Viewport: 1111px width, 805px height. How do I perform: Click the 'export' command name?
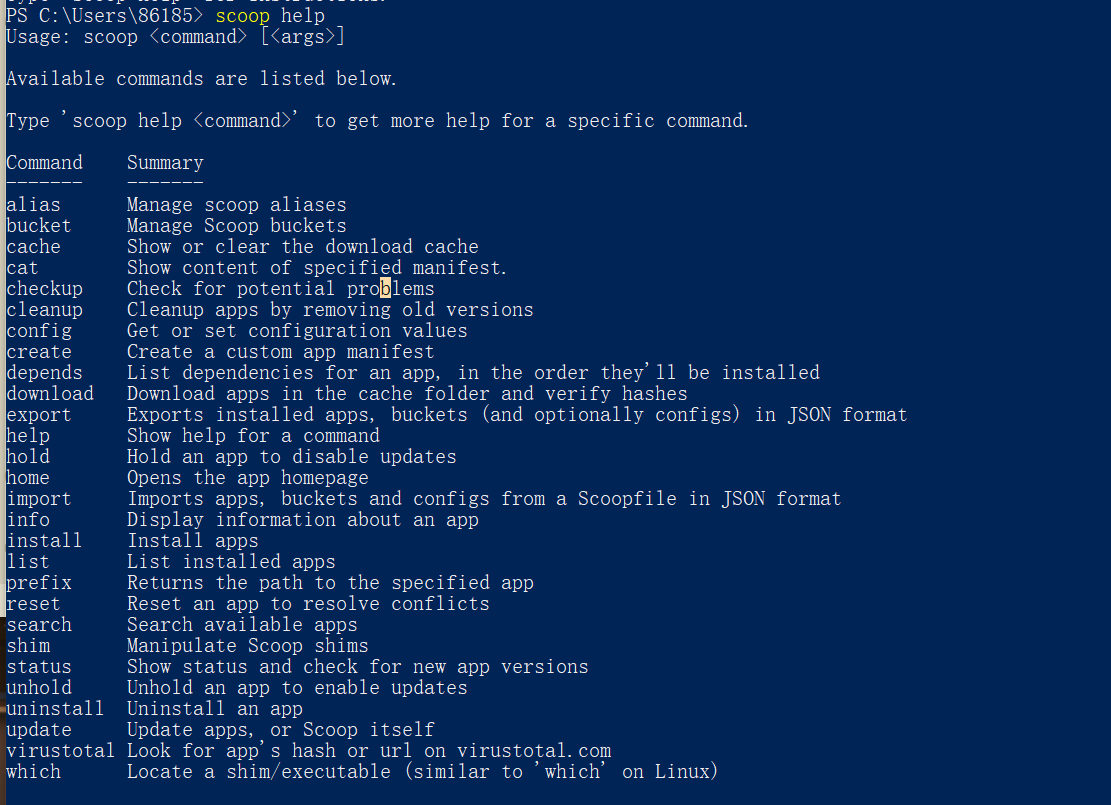click(x=39, y=415)
